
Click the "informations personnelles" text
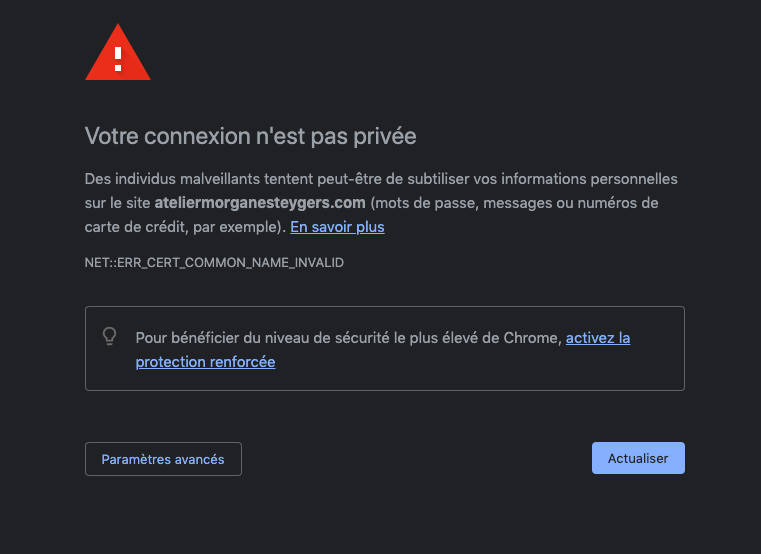coord(593,179)
